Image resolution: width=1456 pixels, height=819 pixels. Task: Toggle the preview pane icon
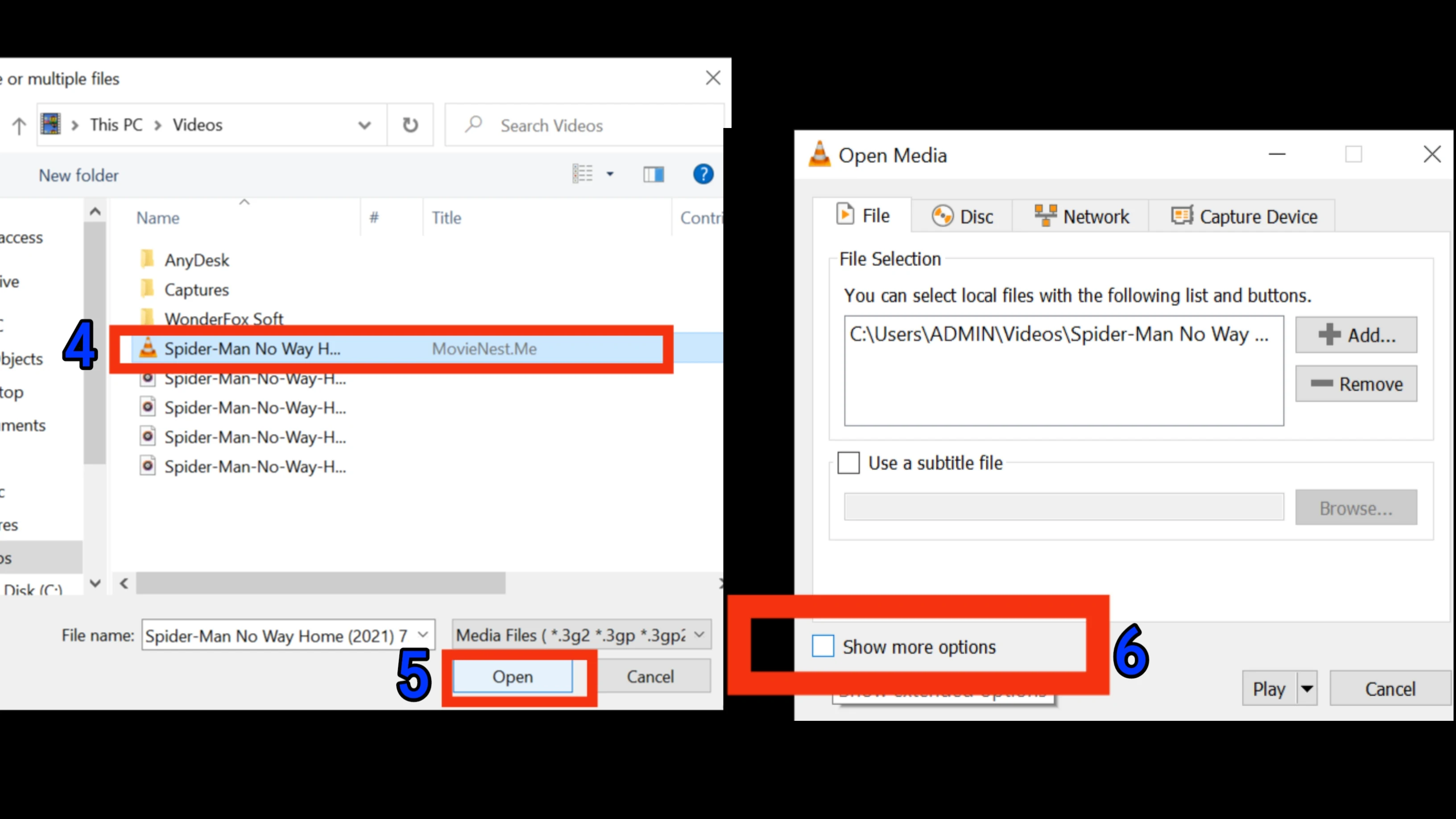654,175
